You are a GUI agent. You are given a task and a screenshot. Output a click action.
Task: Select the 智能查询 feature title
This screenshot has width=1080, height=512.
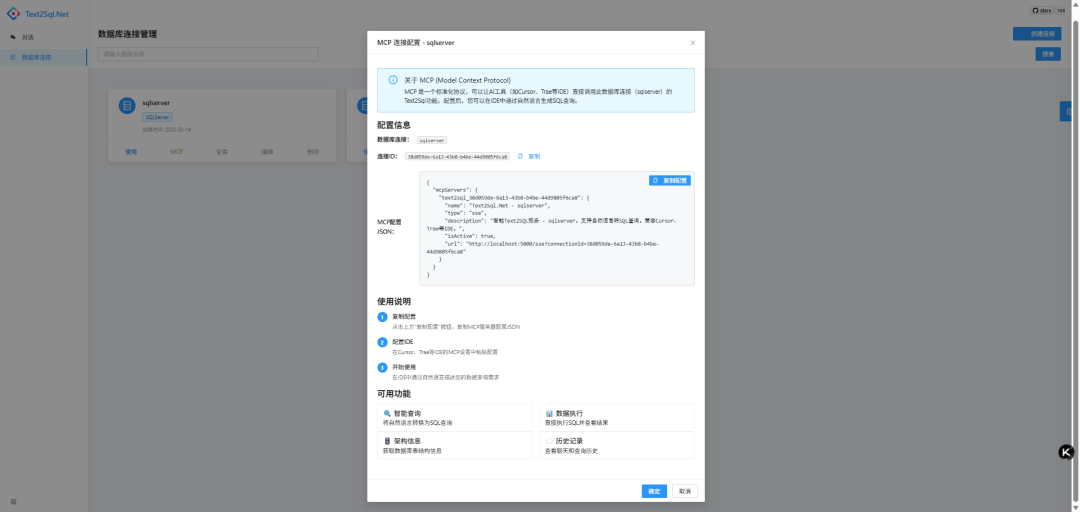pyautogui.click(x=407, y=413)
